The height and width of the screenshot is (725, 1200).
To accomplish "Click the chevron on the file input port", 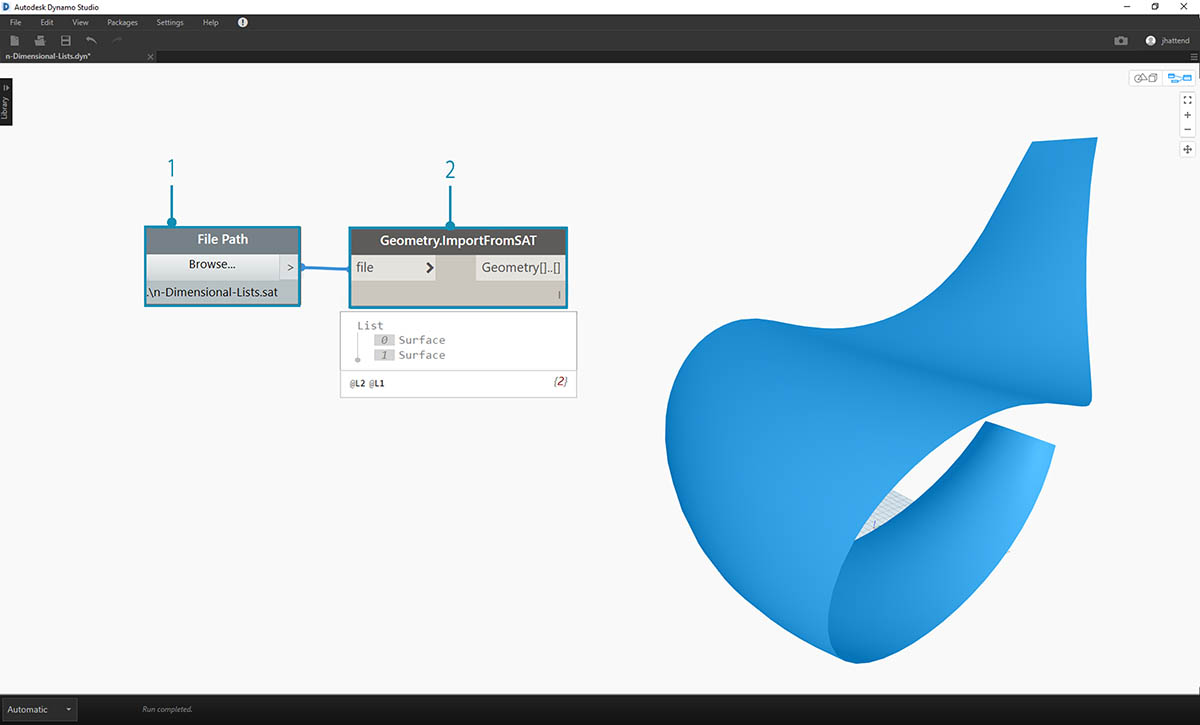I will coord(429,268).
